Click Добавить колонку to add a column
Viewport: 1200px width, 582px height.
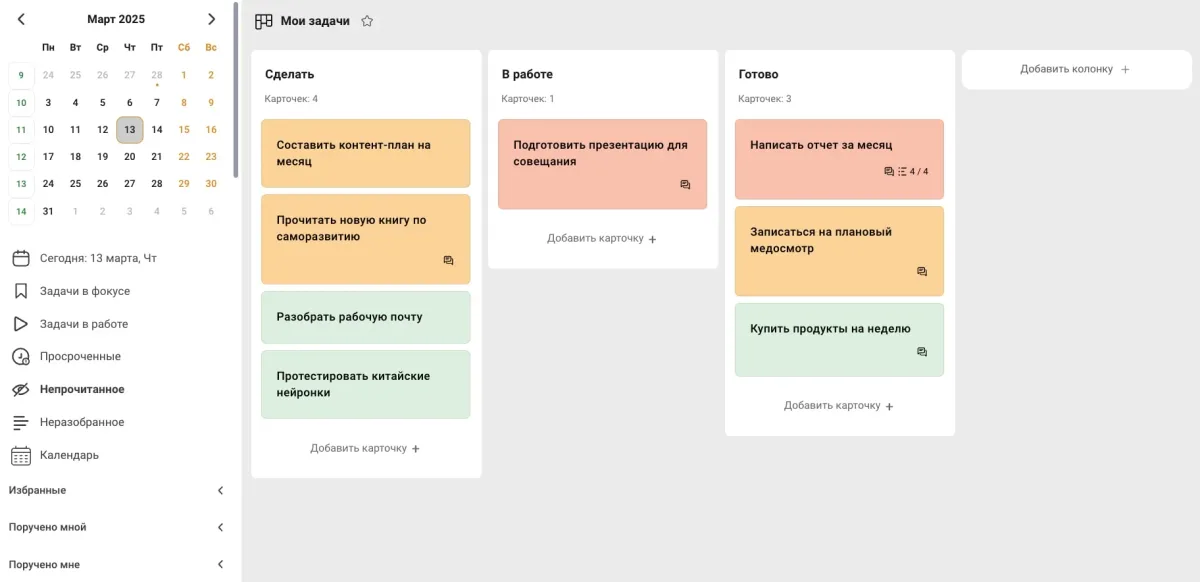pos(1075,69)
